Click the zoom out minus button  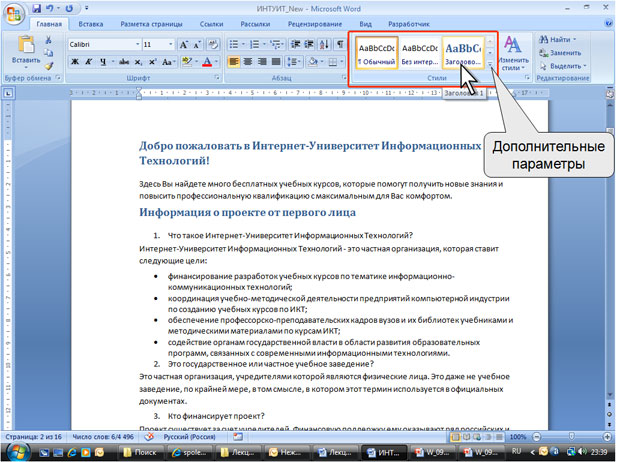tap(537, 437)
